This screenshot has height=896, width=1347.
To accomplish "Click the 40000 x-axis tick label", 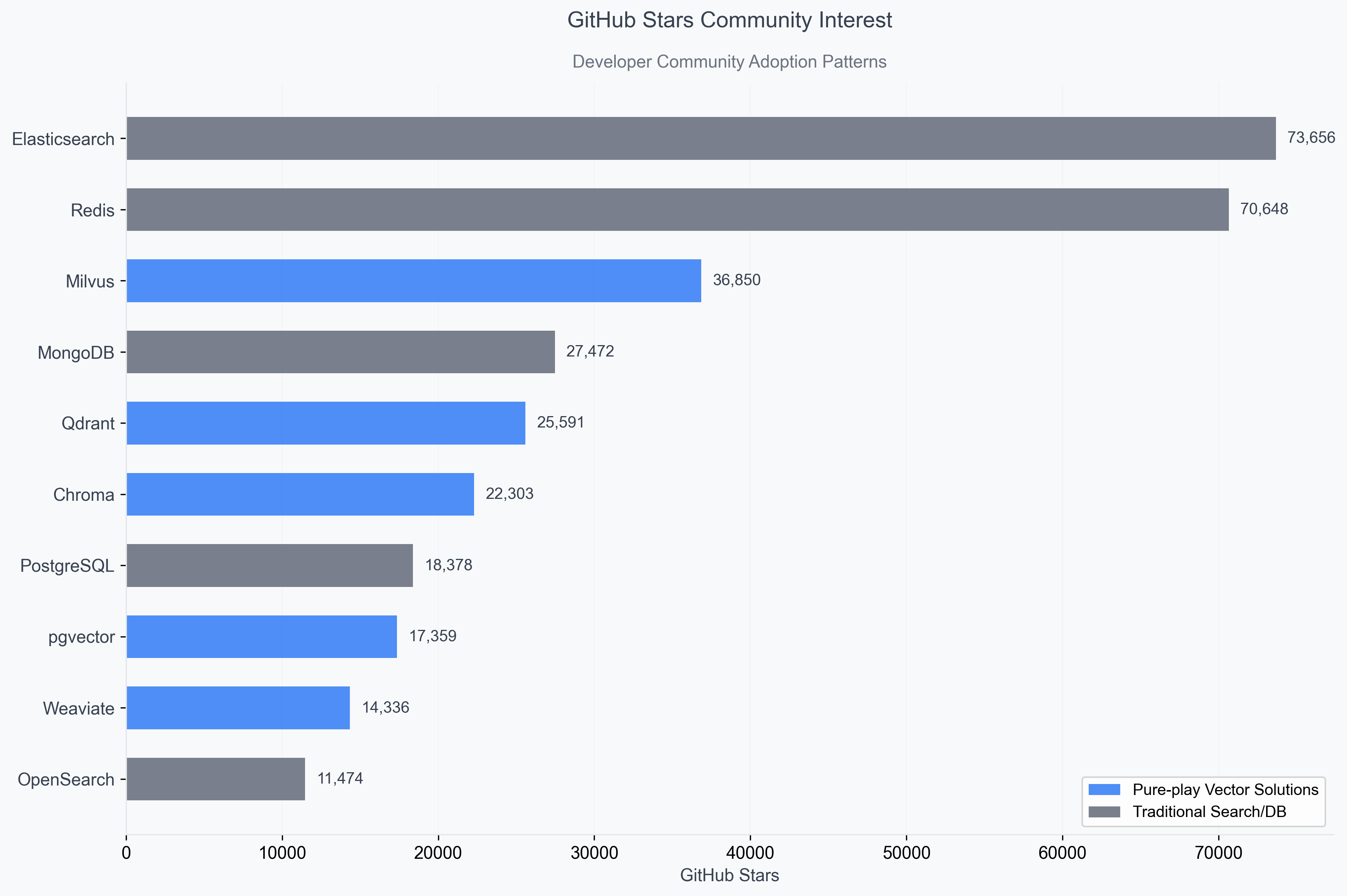I will pyautogui.click(x=750, y=853).
